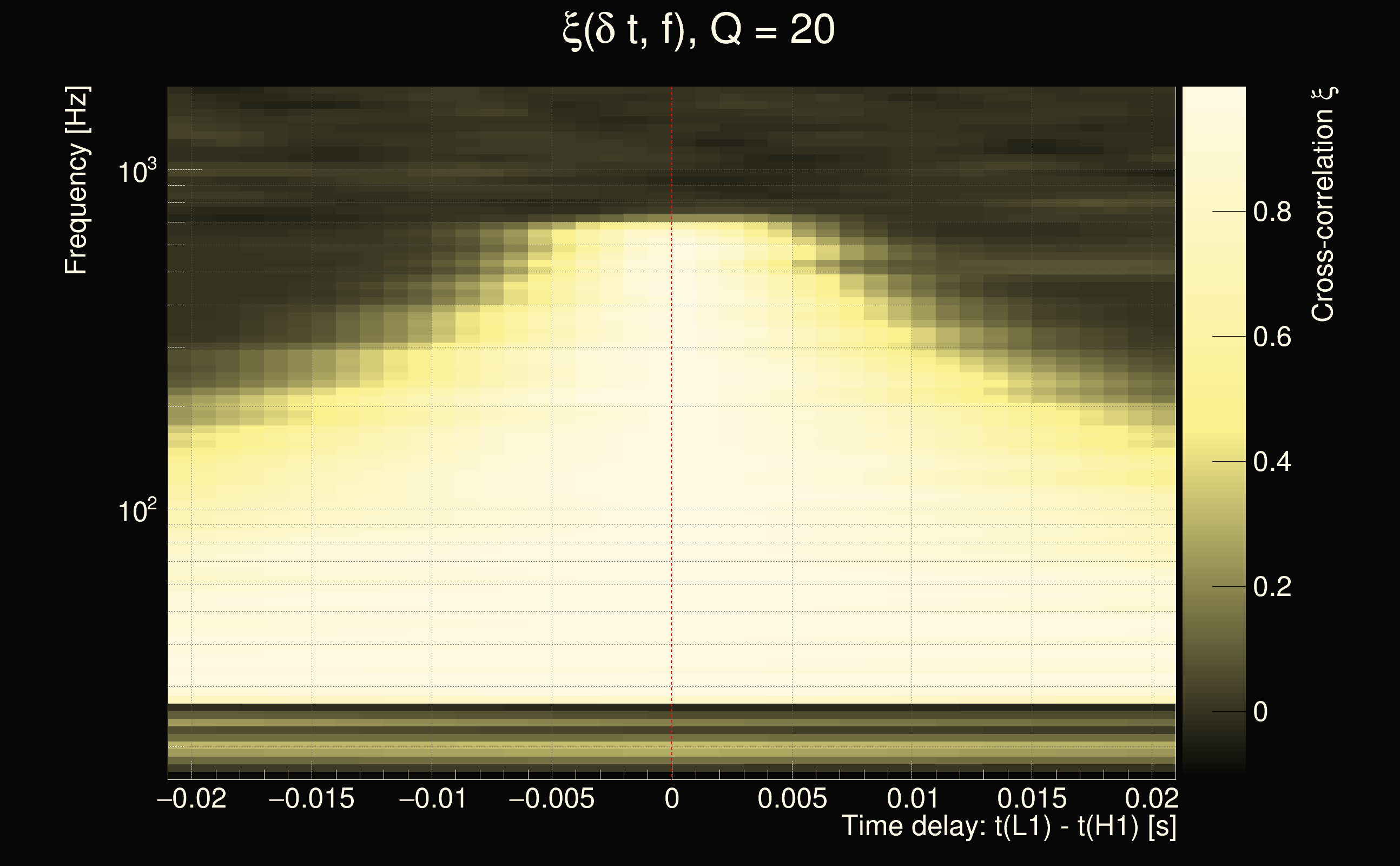Click the –0.01 time delay tick label
The height and width of the screenshot is (866, 1400).
(x=432, y=798)
